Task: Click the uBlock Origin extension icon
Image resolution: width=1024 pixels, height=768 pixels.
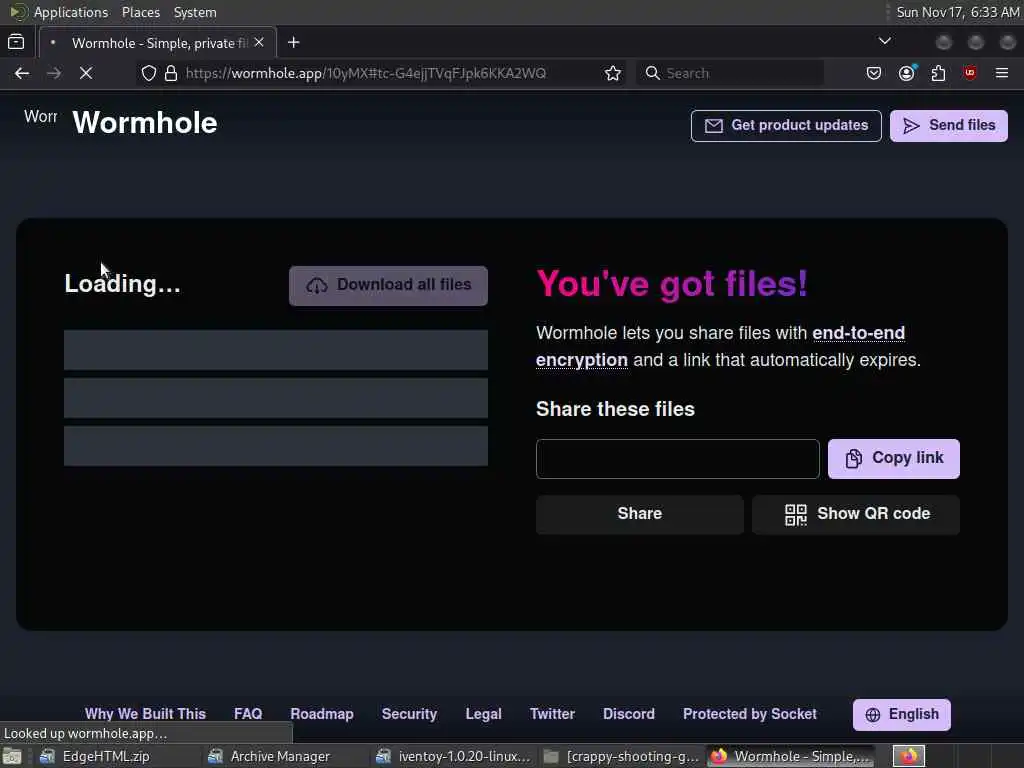Action: (970, 73)
